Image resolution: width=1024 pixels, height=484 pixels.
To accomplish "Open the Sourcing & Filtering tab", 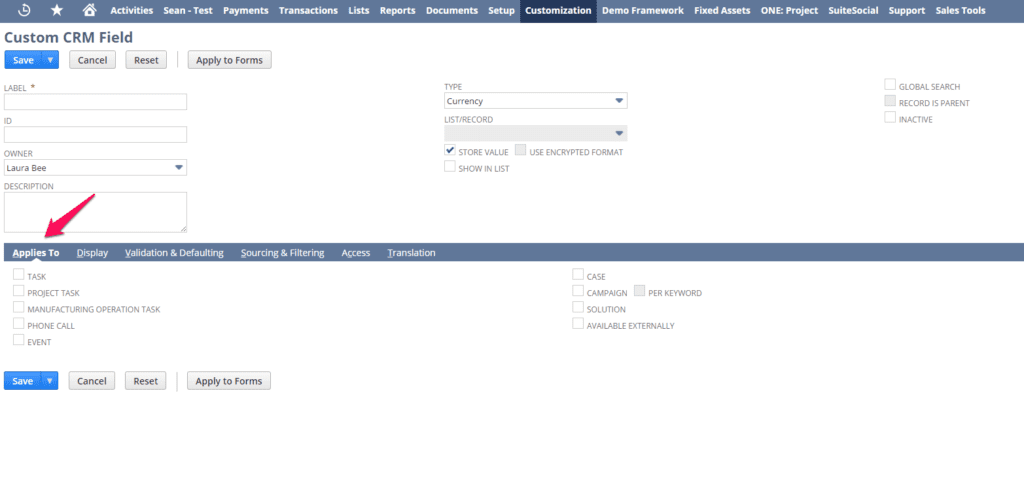I will (282, 253).
